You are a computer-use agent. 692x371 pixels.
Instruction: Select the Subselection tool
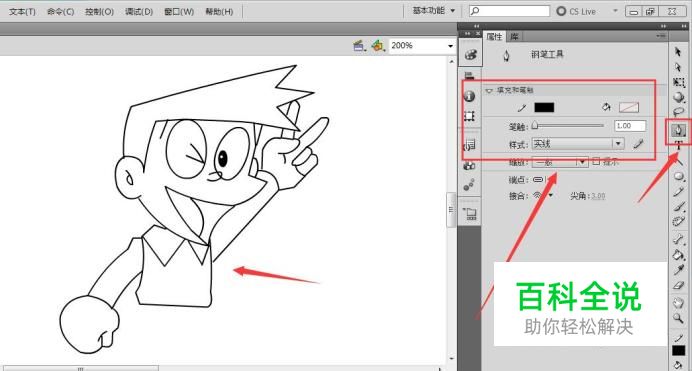[678, 67]
